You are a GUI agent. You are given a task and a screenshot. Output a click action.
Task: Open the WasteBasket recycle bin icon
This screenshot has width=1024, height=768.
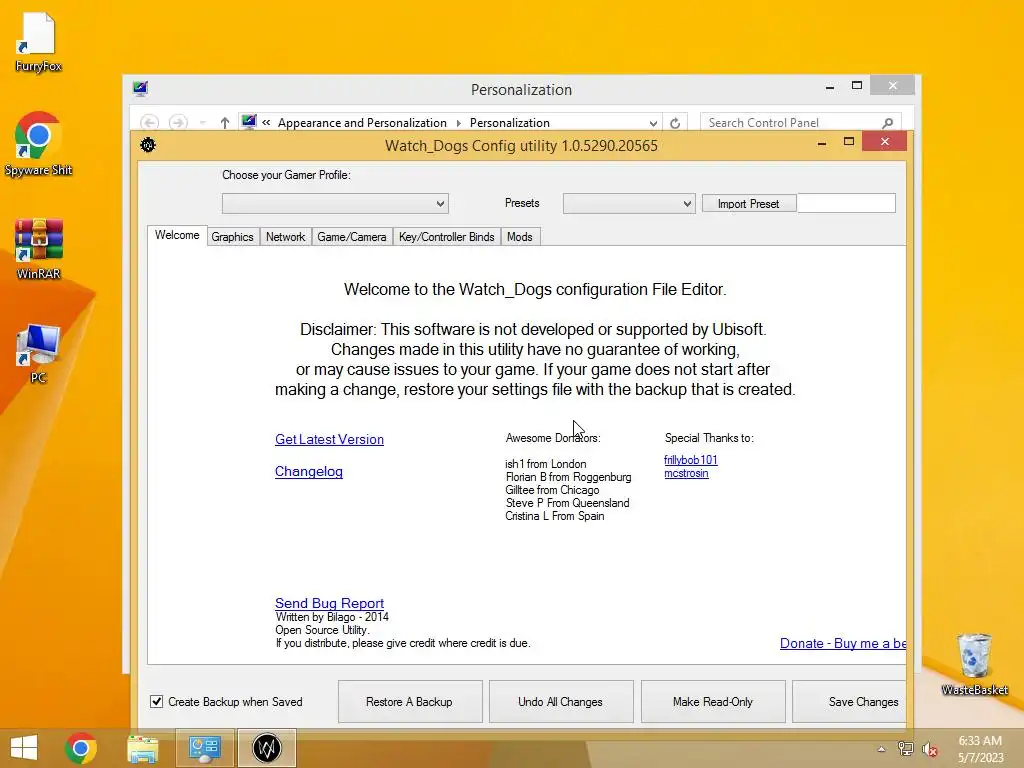coord(974,665)
